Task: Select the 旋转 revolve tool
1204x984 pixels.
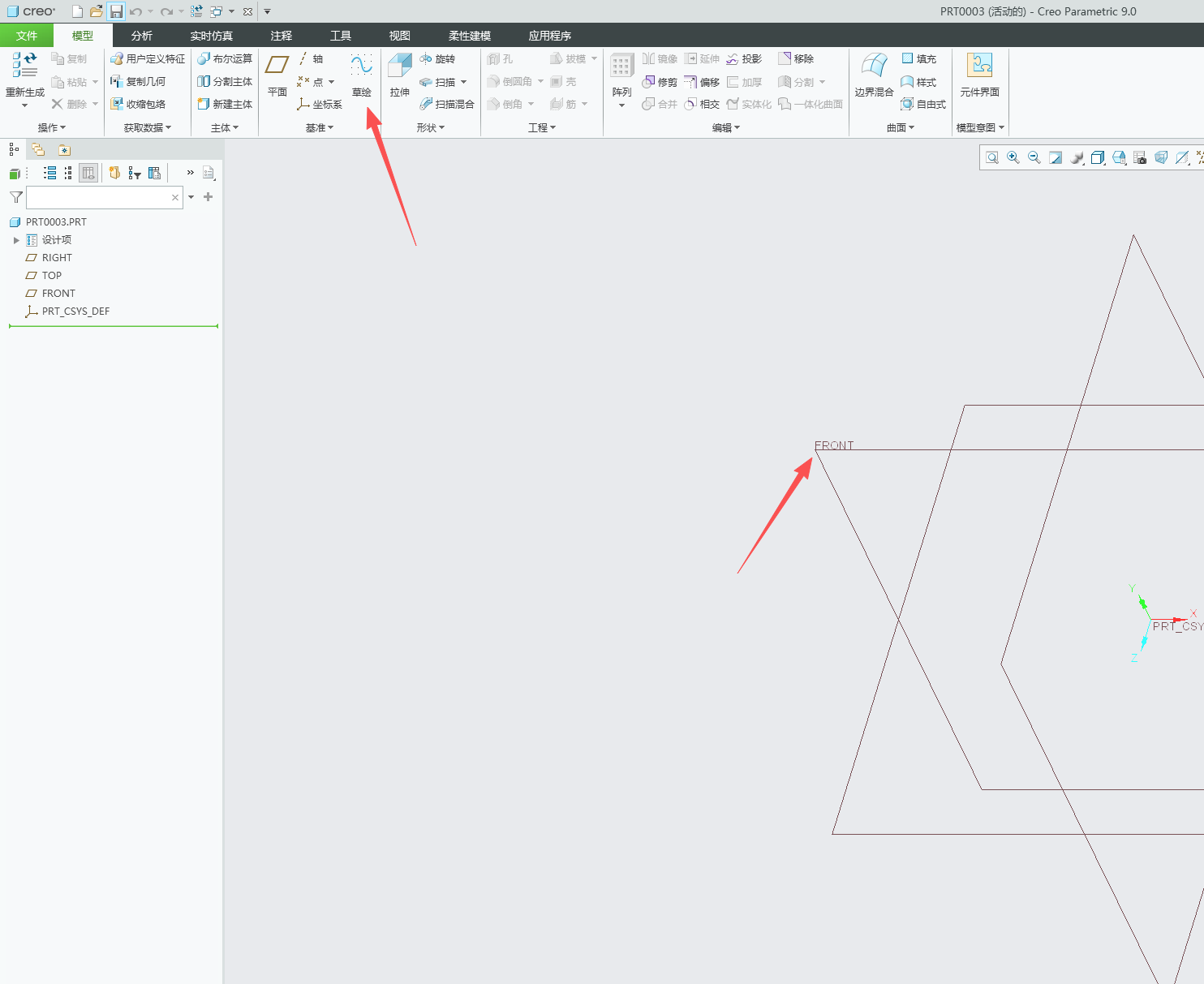Action: click(437, 59)
